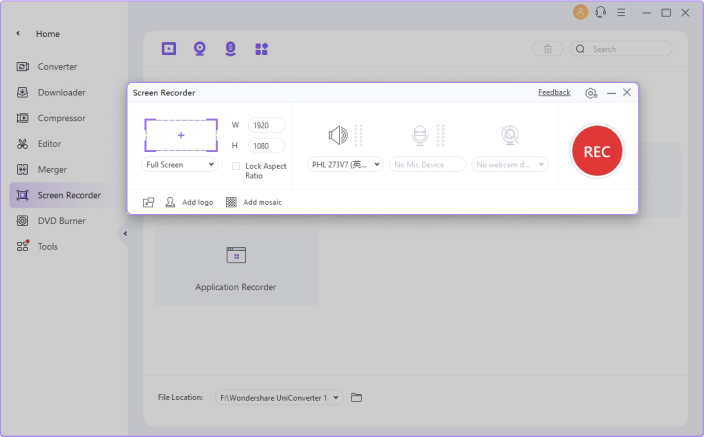Toggle the system audio speaker icon
704x437 pixels.
pyautogui.click(x=338, y=135)
